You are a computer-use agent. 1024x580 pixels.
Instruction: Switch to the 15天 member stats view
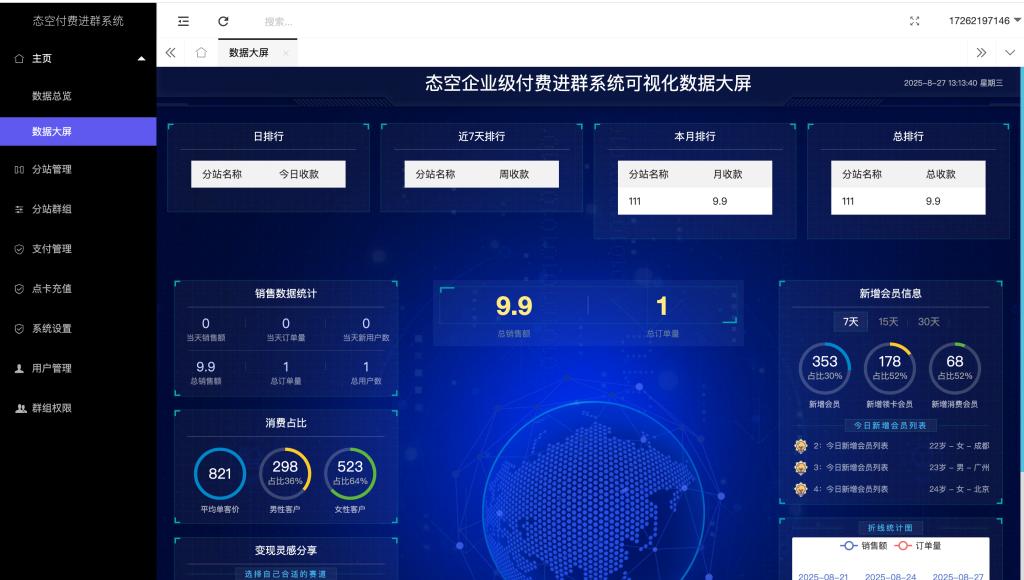[886, 321]
